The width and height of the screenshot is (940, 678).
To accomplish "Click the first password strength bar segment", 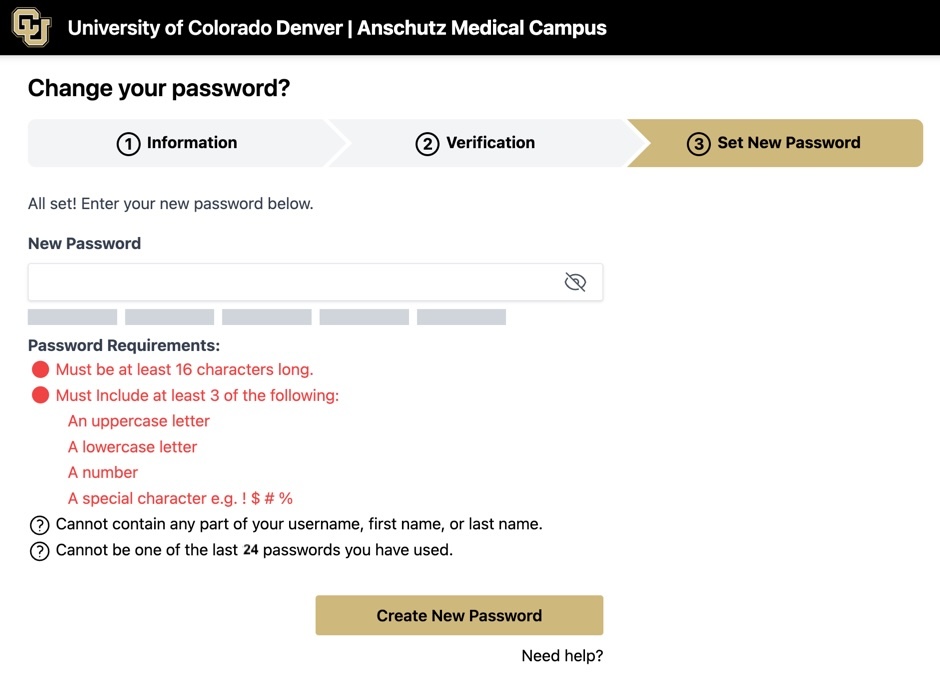I will pyautogui.click(x=73, y=317).
